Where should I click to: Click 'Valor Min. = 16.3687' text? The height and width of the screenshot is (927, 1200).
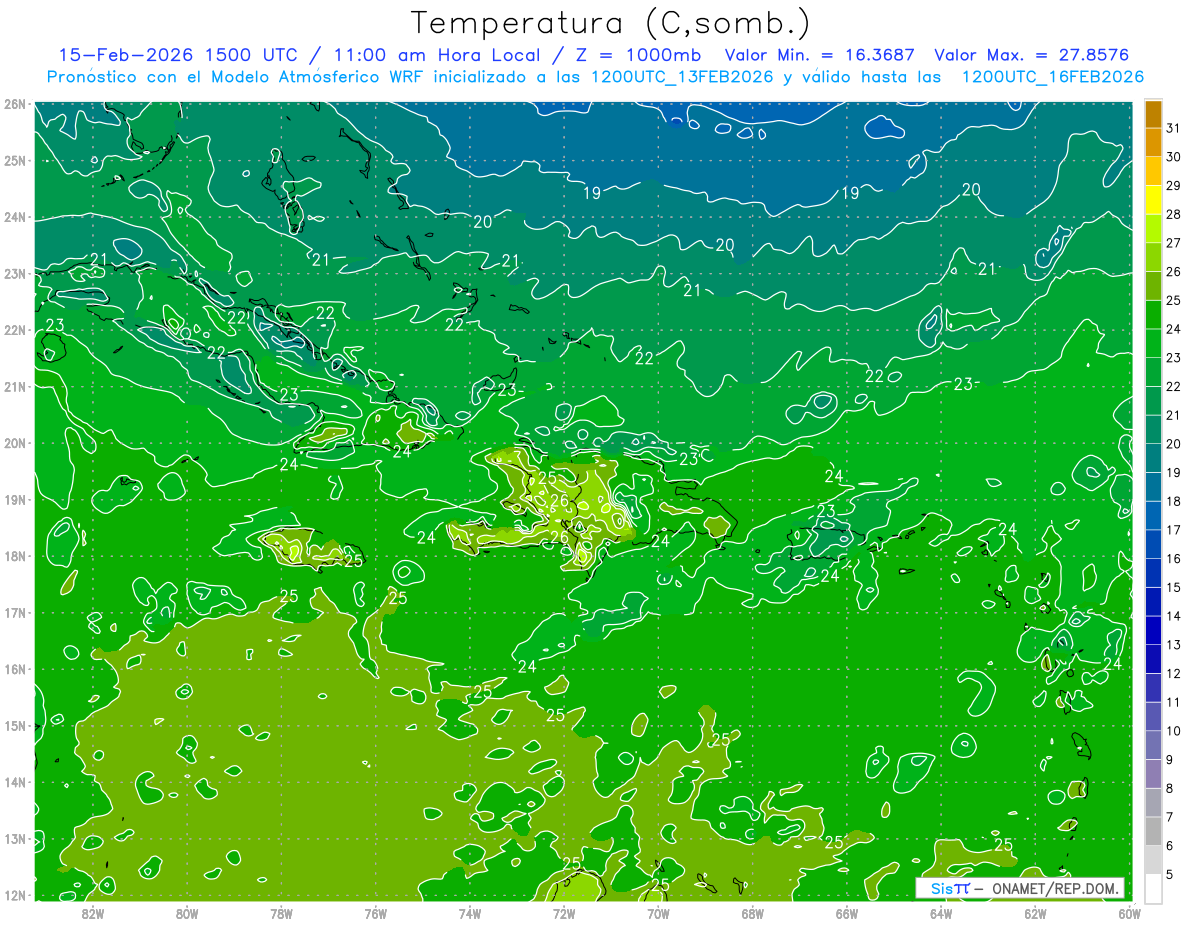tap(820, 56)
